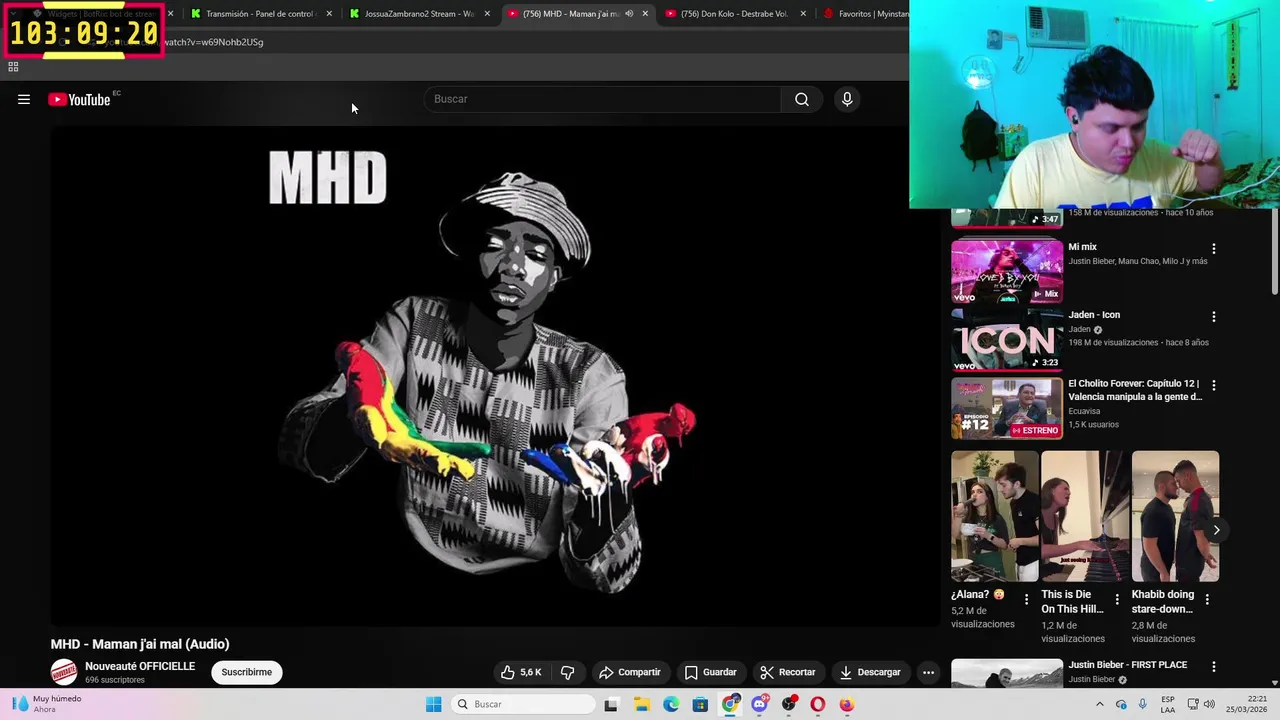The width and height of the screenshot is (1280, 720).
Task: Launch Microsoft Edge from taskbar
Action: (671, 704)
